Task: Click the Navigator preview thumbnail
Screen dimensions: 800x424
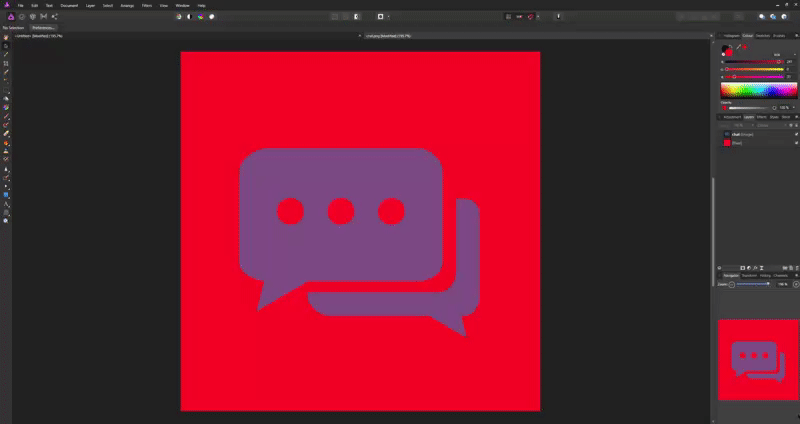Action: (x=758, y=360)
